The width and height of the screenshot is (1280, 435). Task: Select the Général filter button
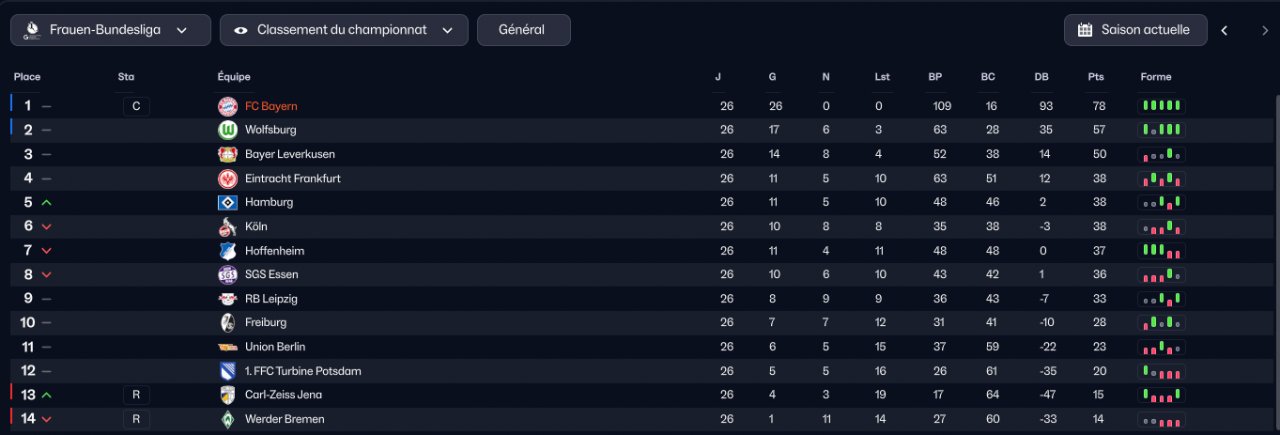tap(524, 30)
